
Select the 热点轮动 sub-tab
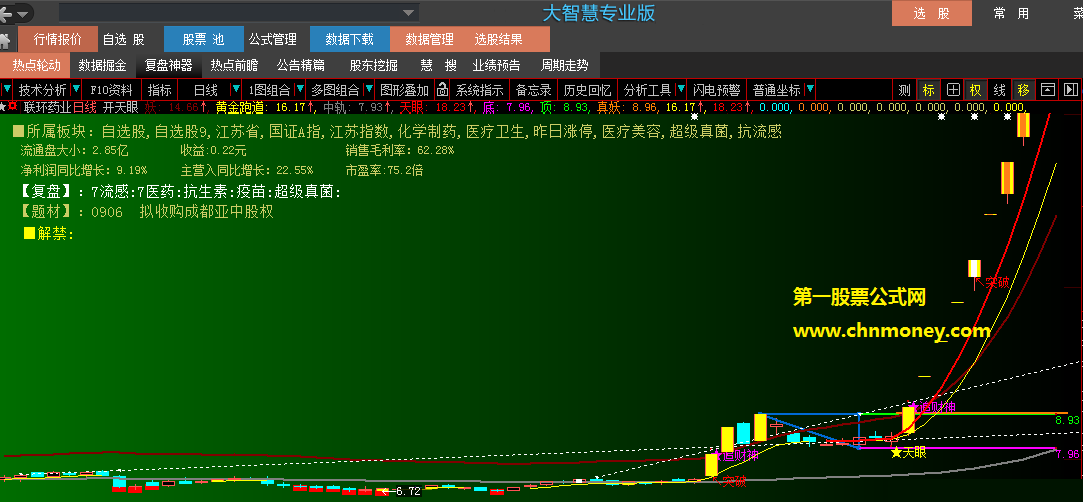(x=37, y=66)
